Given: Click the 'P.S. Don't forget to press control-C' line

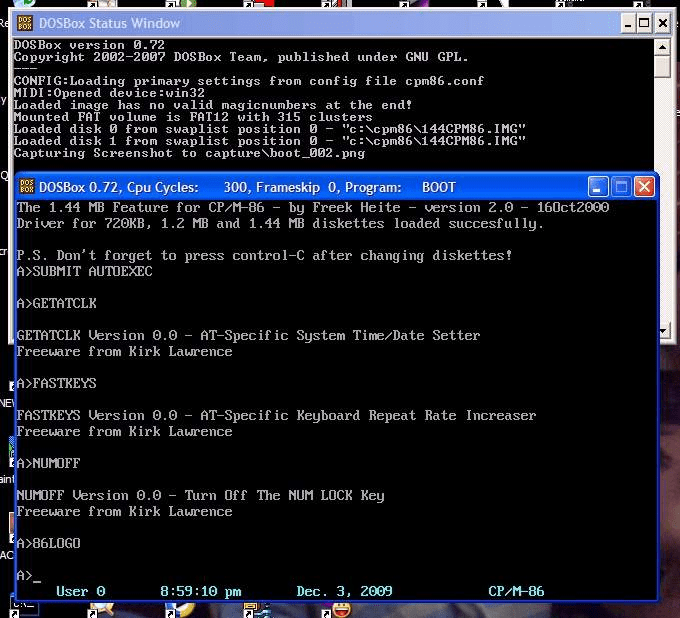Looking at the screenshot, I should coord(265,255).
